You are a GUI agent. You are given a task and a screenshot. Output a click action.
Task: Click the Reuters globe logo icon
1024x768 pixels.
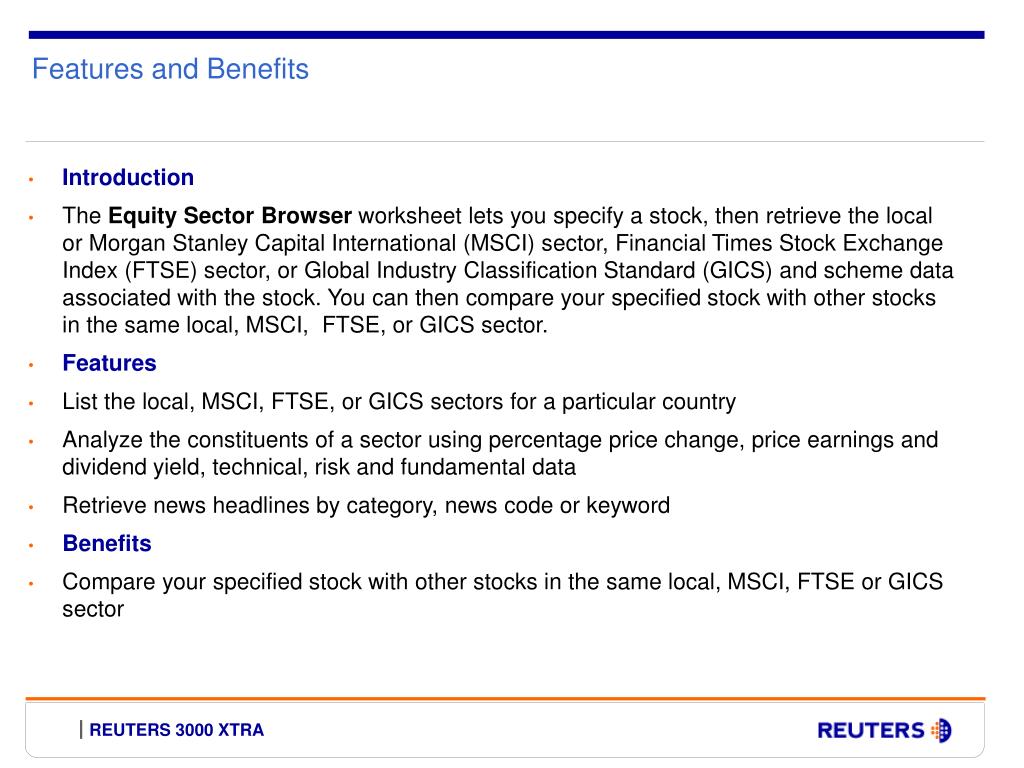coord(941,730)
